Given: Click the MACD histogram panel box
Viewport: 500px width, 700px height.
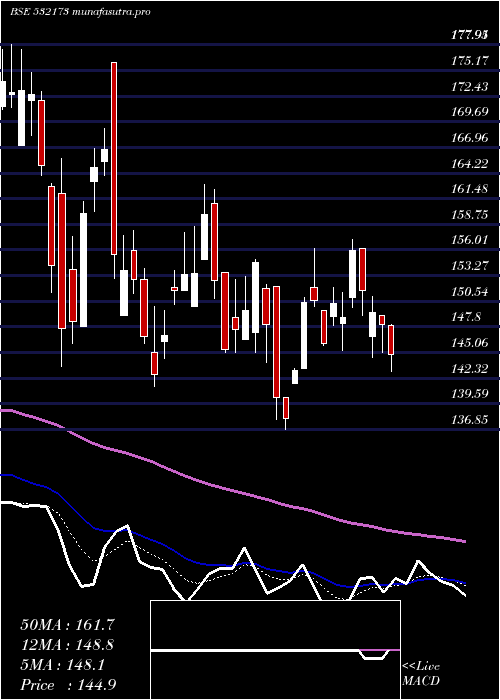Looking at the screenshot, I should (275, 650).
